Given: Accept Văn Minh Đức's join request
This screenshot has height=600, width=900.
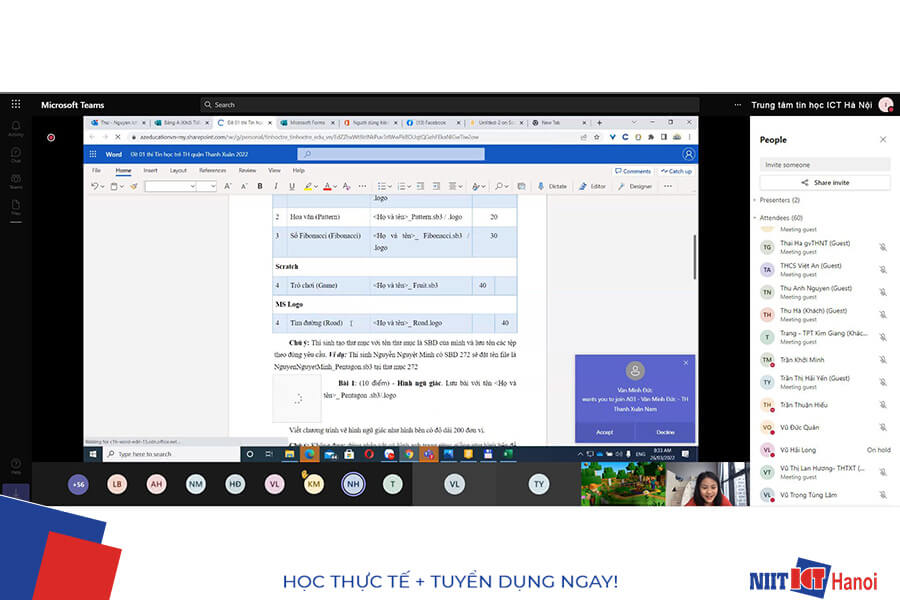Looking at the screenshot, I should 604,432.
